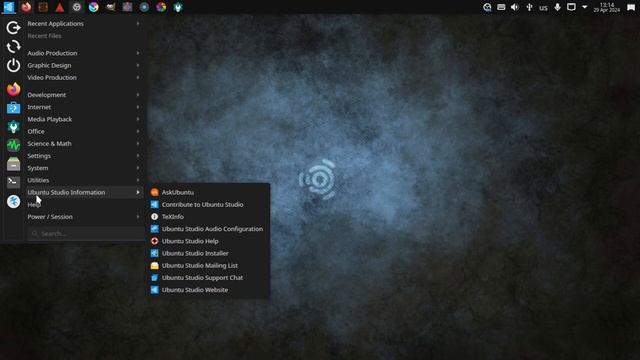
Task: Click the microphone icon in the system tray
Action: pos(558,7)
